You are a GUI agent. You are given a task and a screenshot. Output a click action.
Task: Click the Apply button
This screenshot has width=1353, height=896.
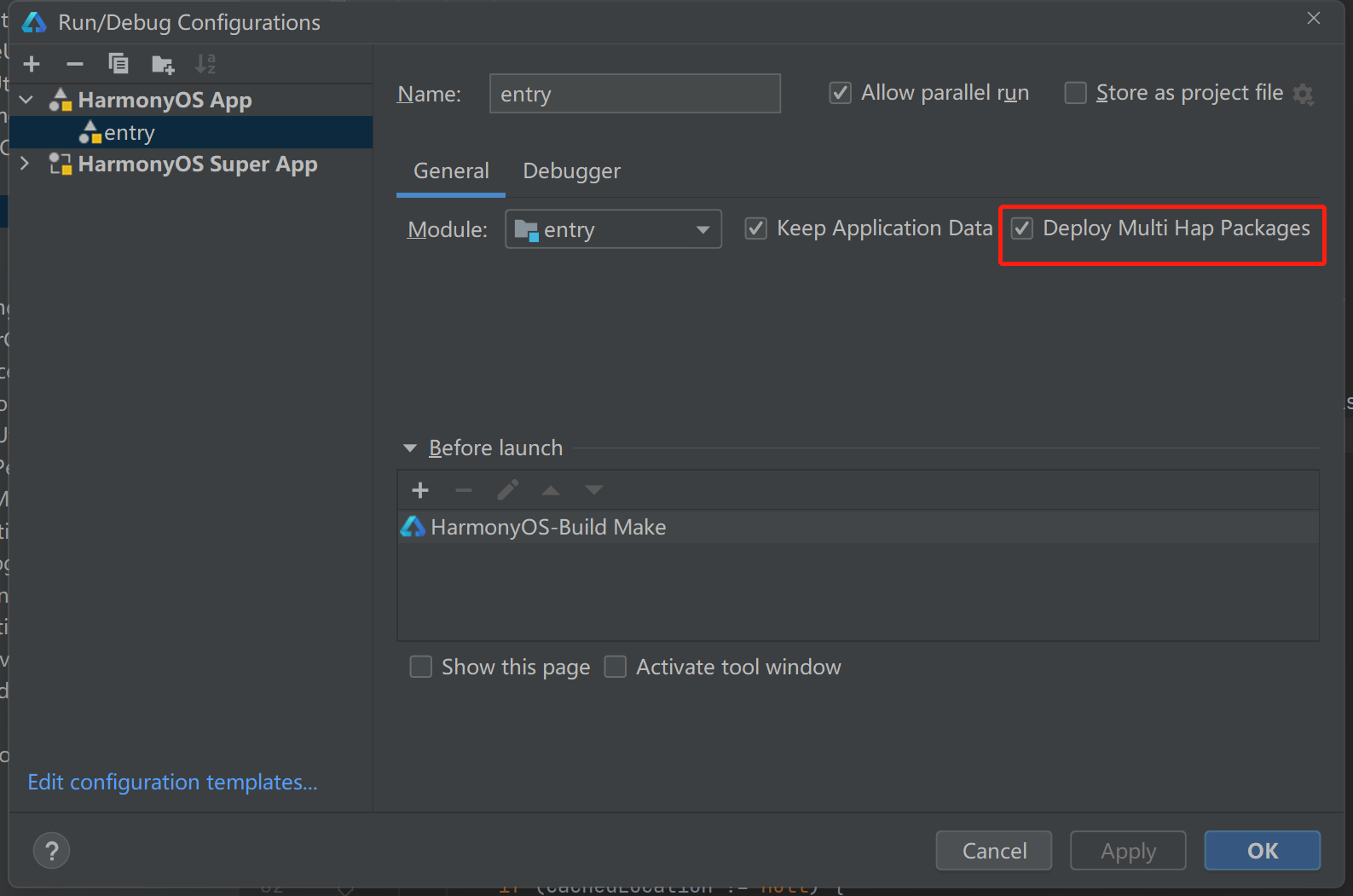(1128, 851)
